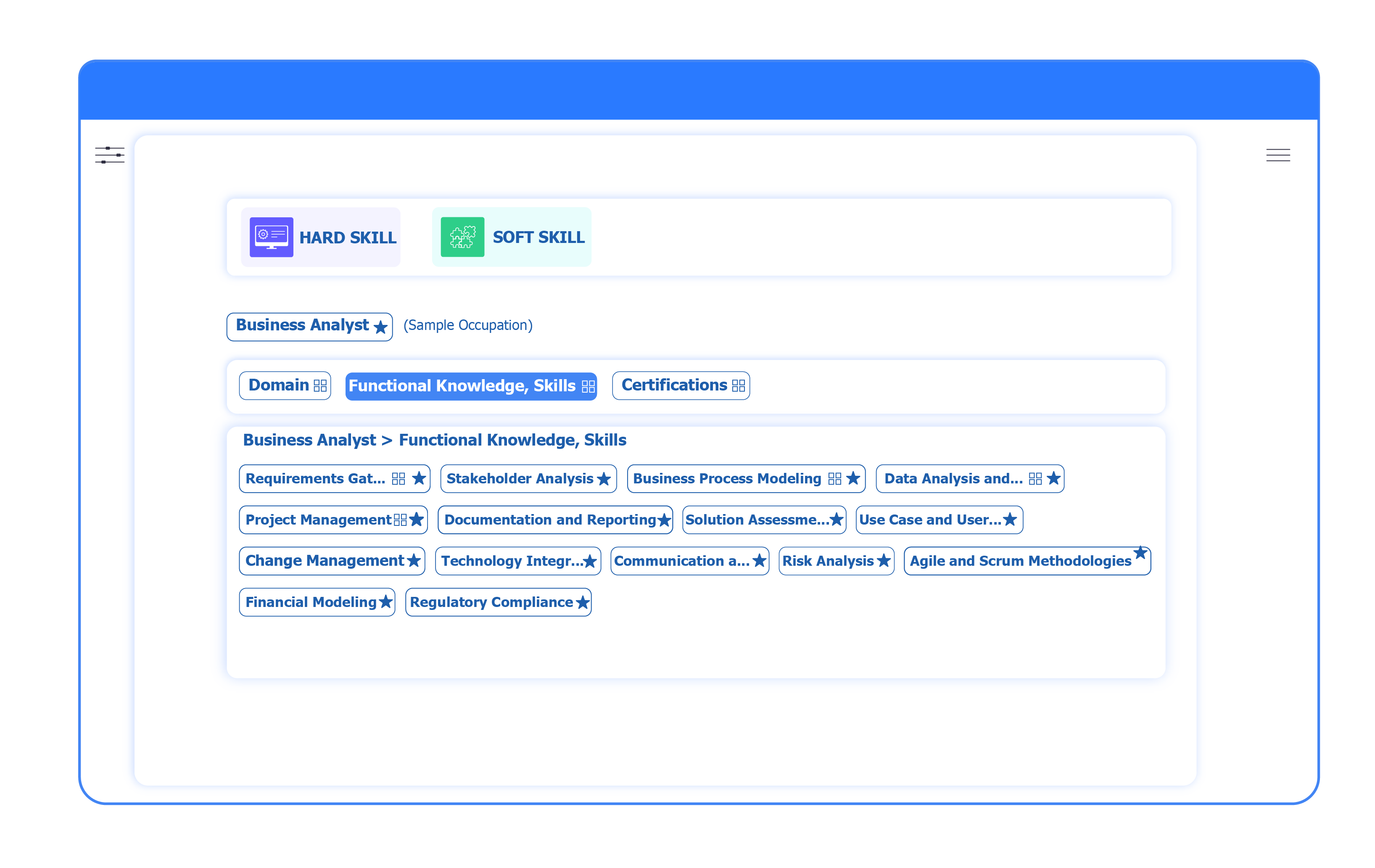Click star on Documentation and Reporting
1375x868 pixels.
(x=663, y=520)
